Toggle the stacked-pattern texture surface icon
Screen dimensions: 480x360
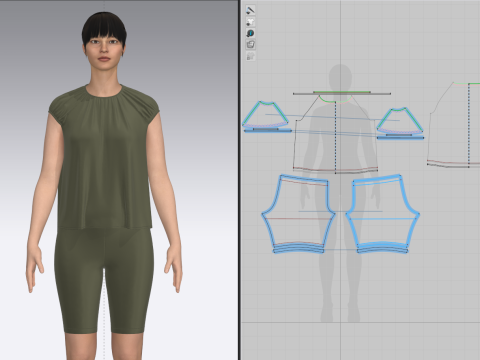(250, 44)
